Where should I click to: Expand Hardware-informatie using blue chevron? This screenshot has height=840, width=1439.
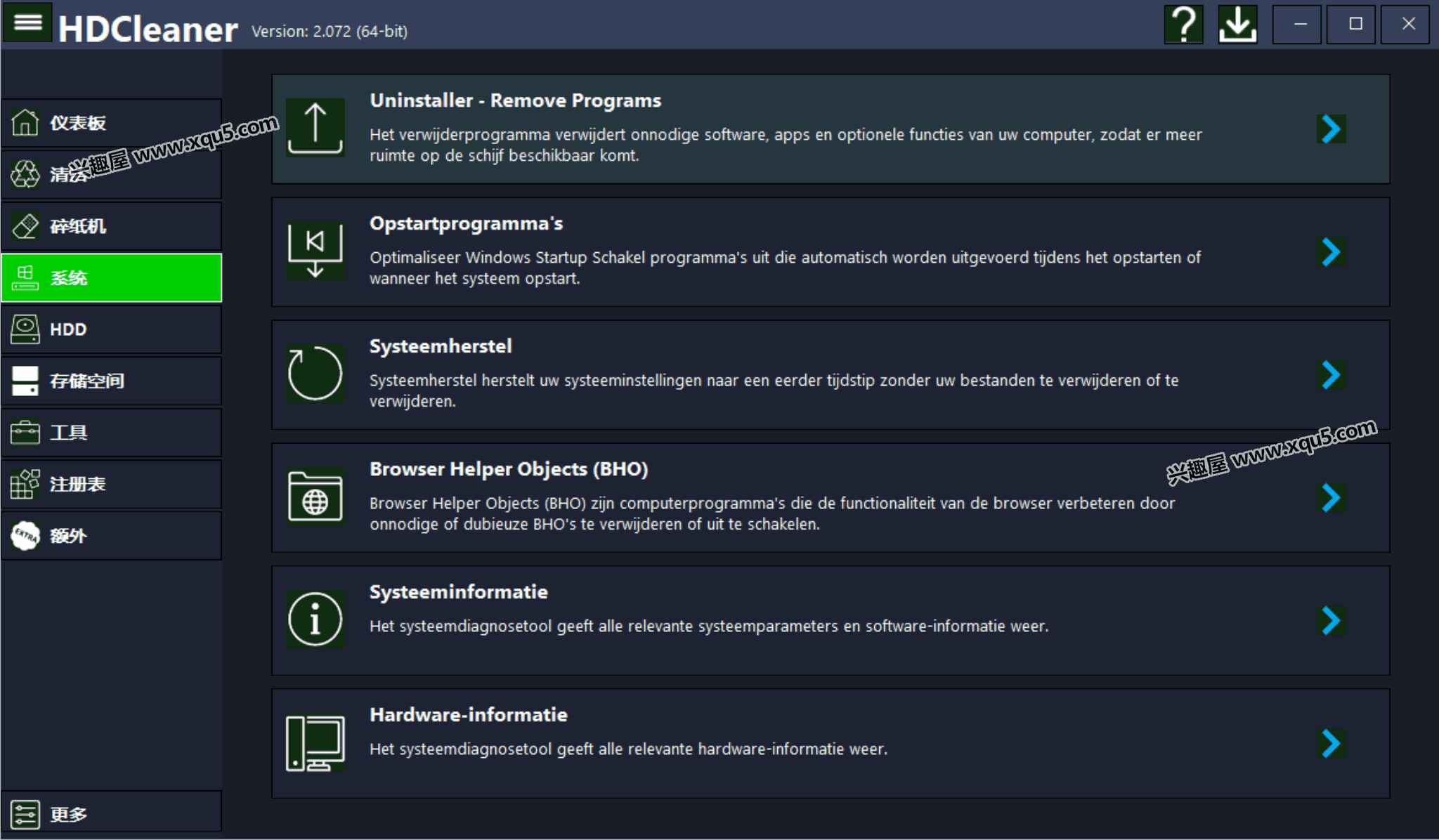tap(1331, 743)
